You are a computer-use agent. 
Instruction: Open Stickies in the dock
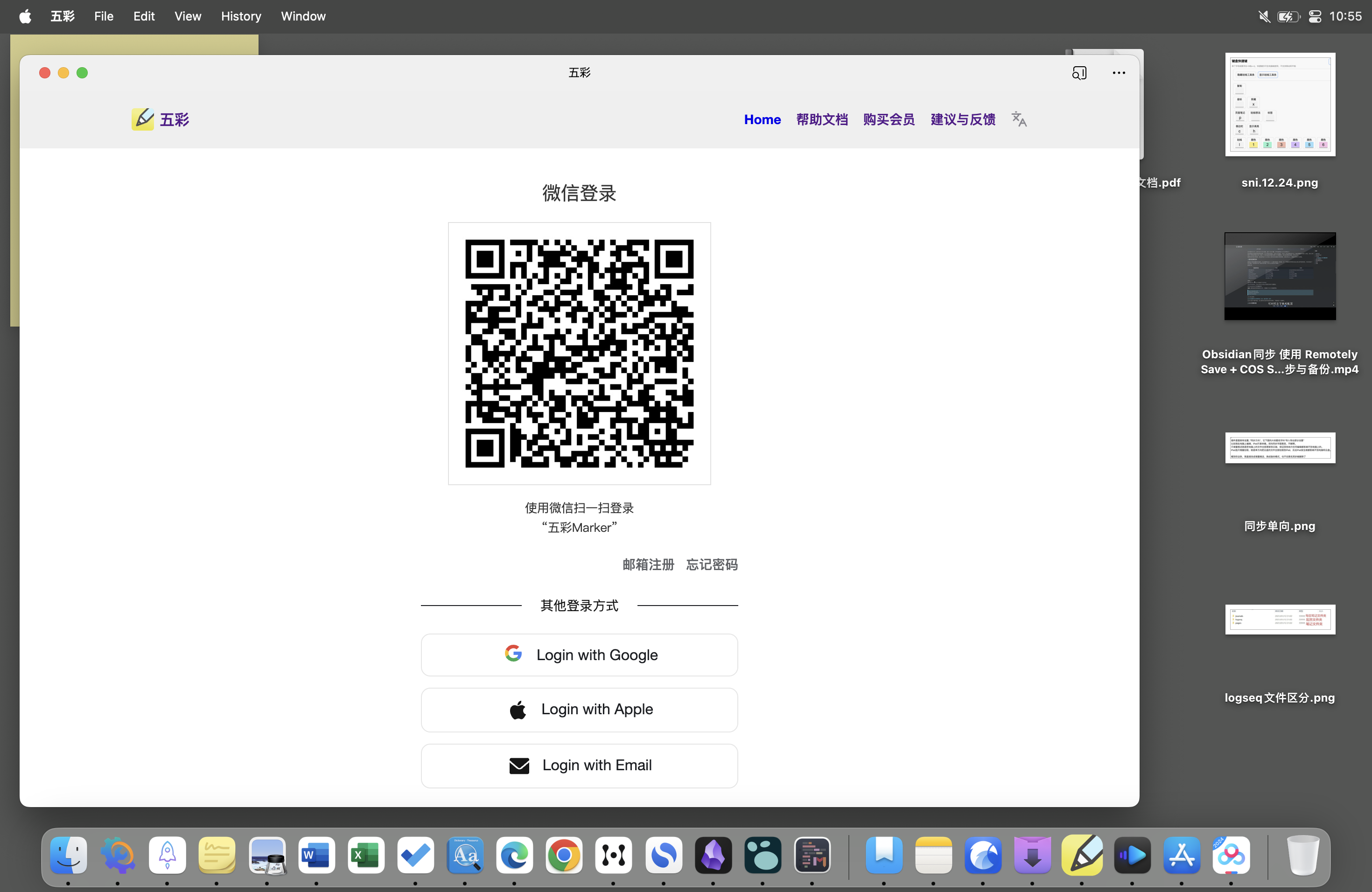click(x=217, y=855)
